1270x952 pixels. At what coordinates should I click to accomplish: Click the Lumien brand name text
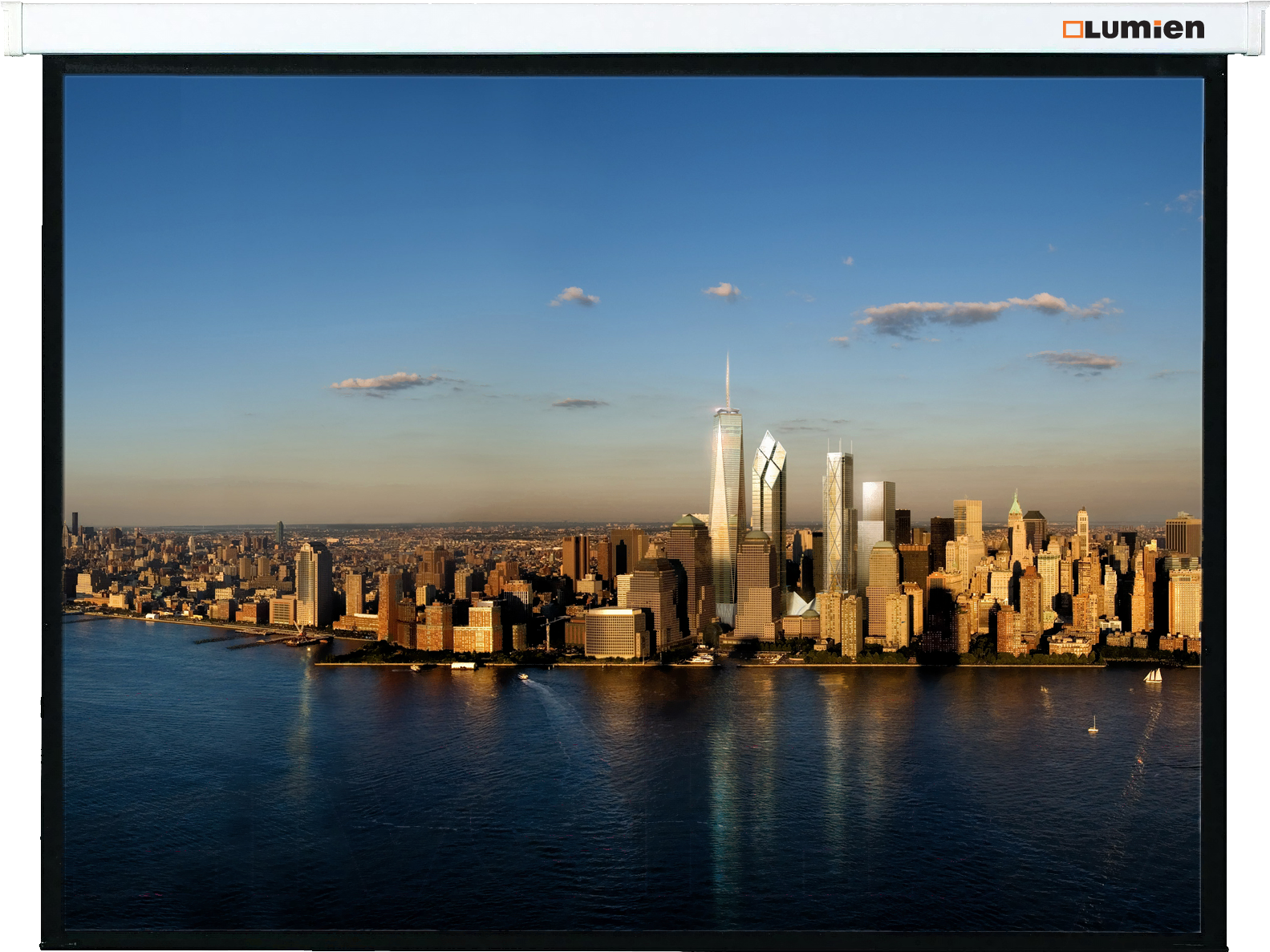coord(1144,30)
